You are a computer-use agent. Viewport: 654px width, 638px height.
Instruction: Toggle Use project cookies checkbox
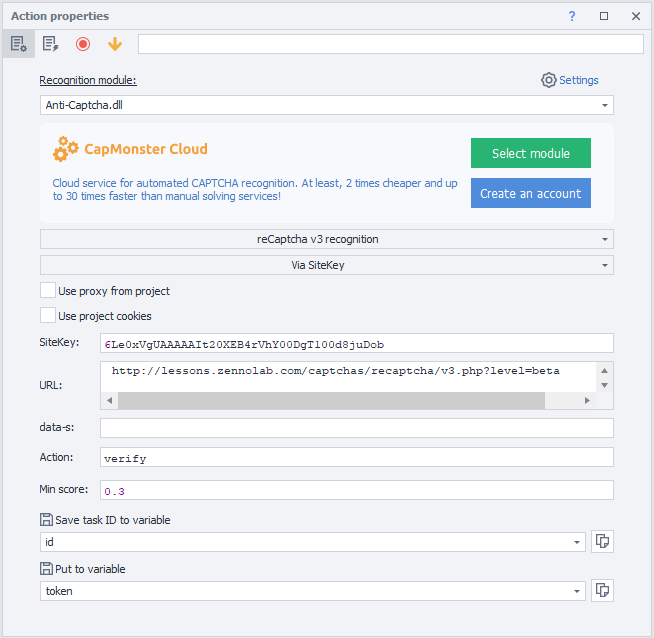[48, 316]
